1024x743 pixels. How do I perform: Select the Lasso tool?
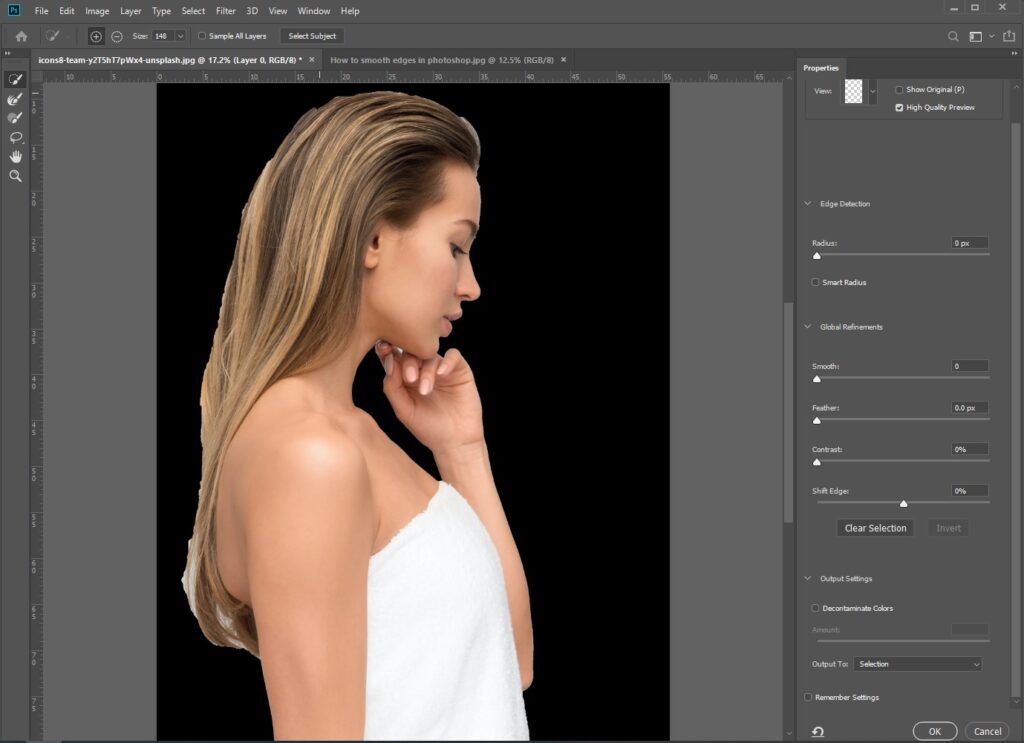pyautogui.click(x=15, y=138)
